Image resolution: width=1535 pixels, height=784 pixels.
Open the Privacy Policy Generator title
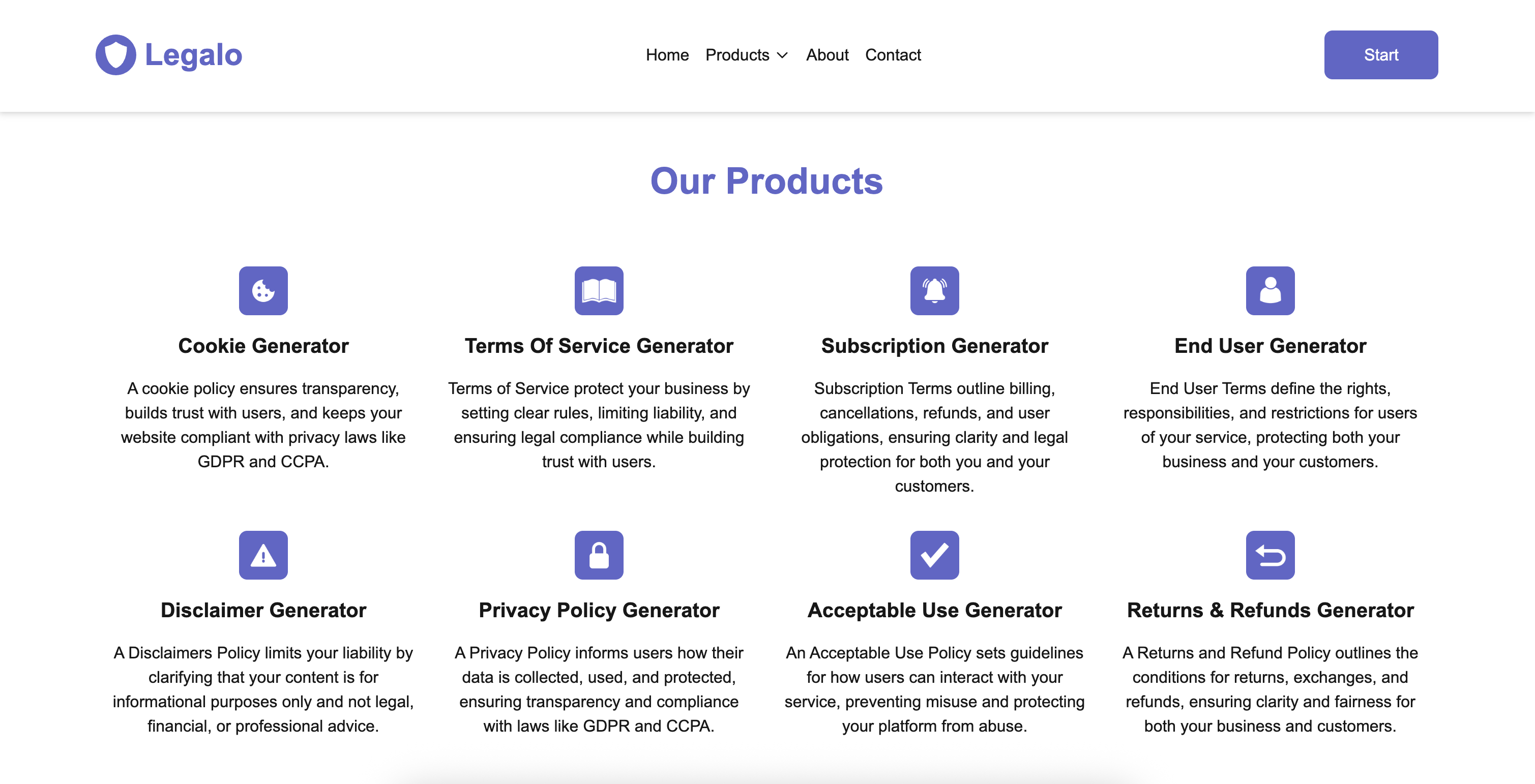pyautogui.click(x=599, y=610)
